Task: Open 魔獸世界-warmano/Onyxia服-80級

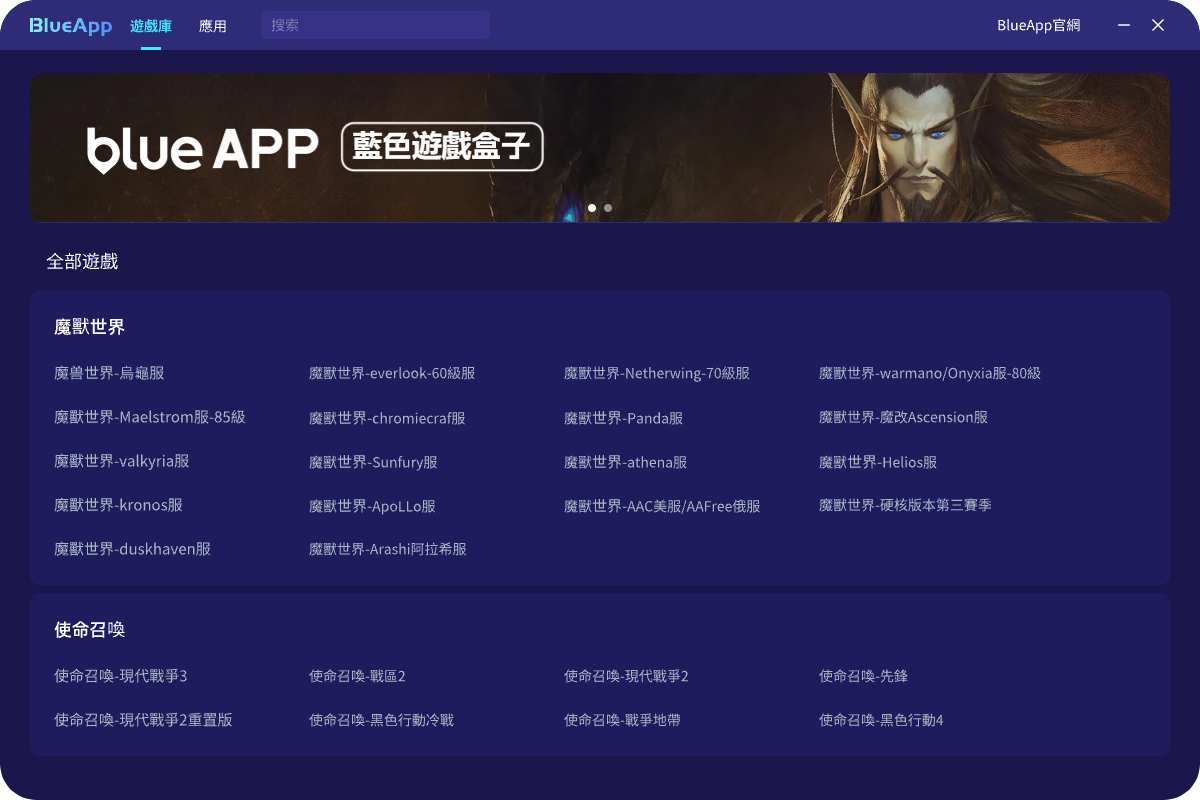Action: (x=930, y=373)
